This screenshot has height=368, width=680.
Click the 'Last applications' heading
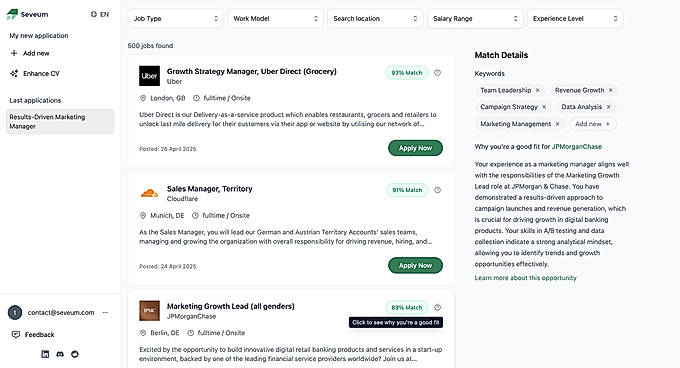(x=35, y=100)
